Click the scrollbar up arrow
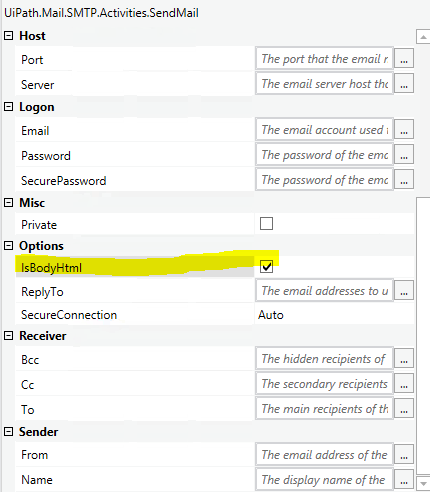Image resolution: width=430 pixels, height=492 pixels. click(x=423, y=37)
